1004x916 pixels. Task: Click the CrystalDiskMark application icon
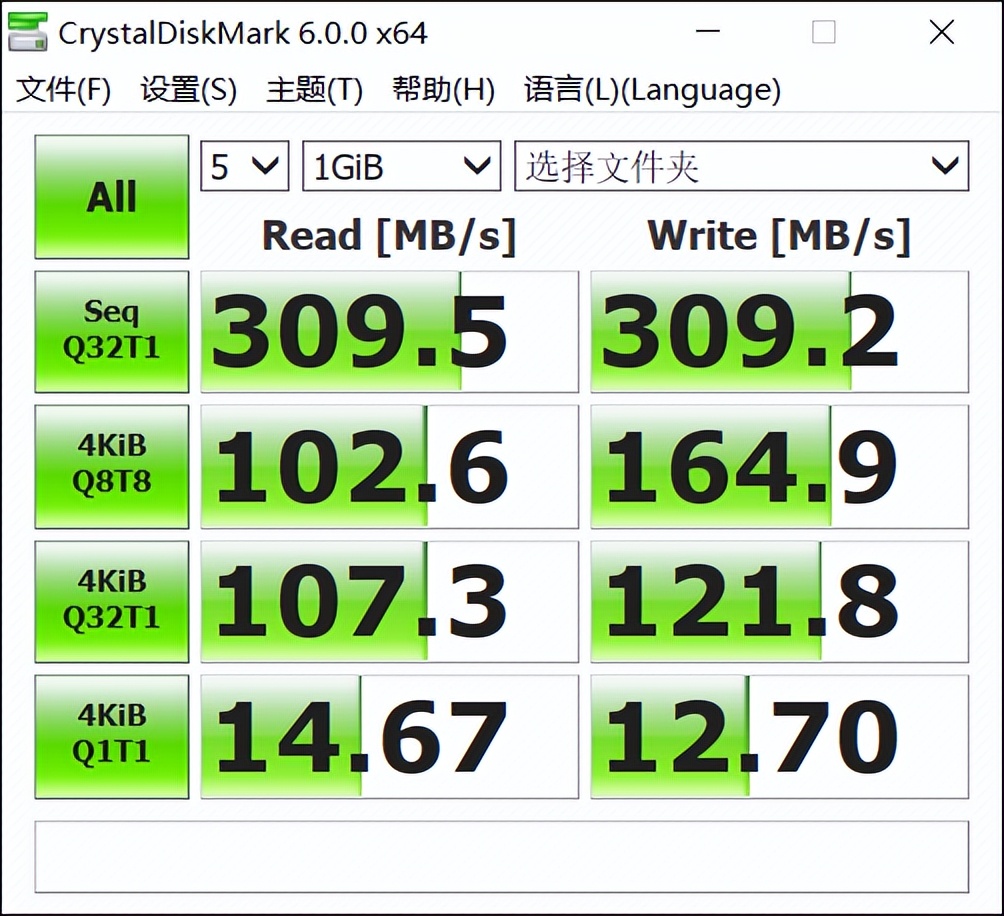coord(28,31)
